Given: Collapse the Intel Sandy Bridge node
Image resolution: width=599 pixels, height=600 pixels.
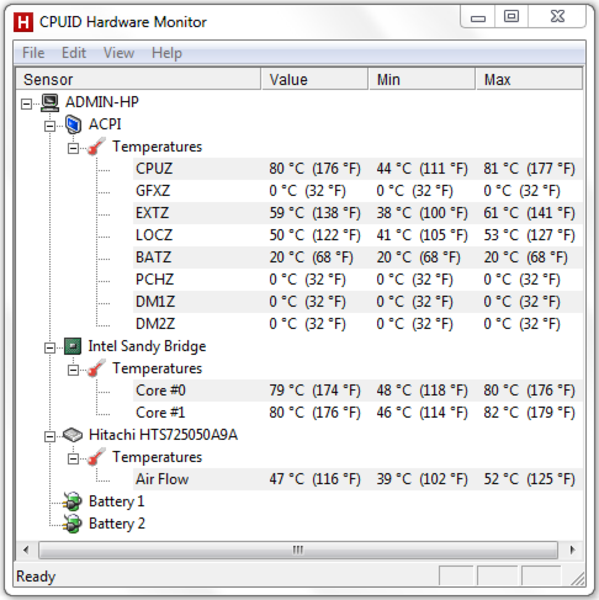Looking at the screenshot, I should click(x=50, y=348).
